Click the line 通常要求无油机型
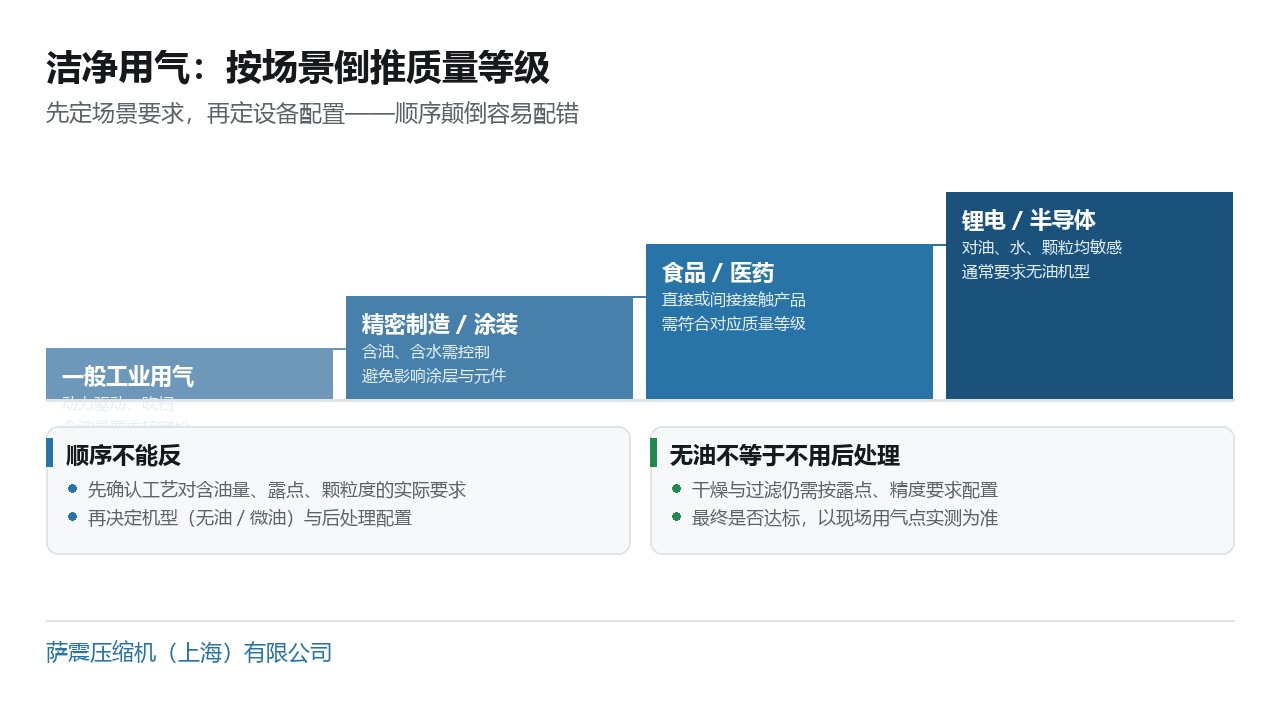The width and height of the screenshot is (1280, 720). pos(1025,272)
